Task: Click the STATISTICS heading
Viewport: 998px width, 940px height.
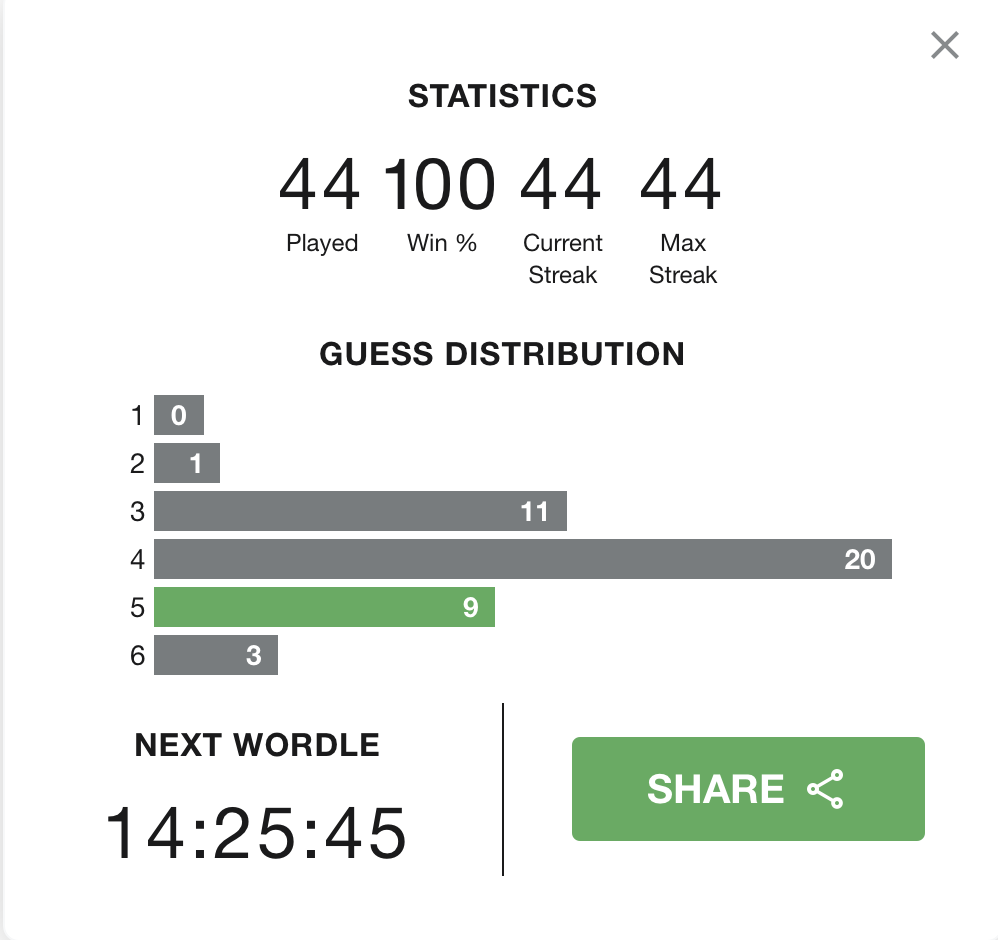Action: [x=502, y=96]
